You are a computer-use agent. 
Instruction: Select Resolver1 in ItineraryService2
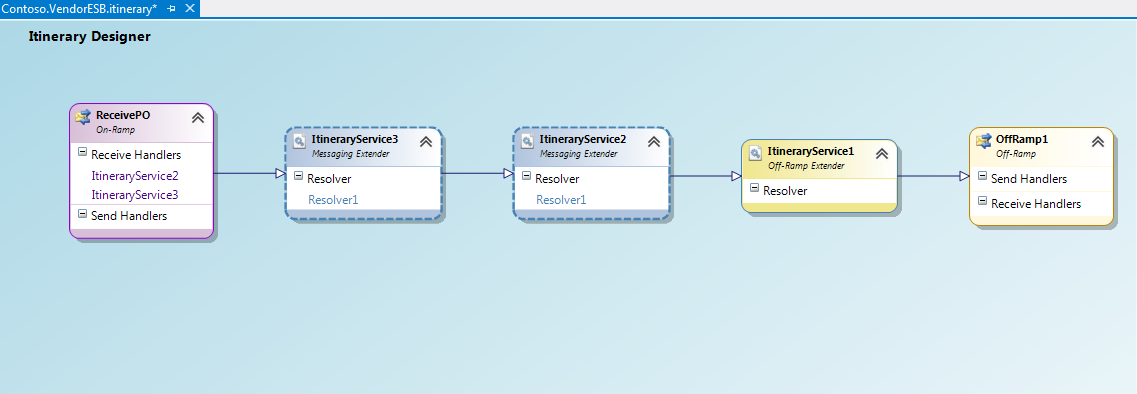click(x=561, y=200)
